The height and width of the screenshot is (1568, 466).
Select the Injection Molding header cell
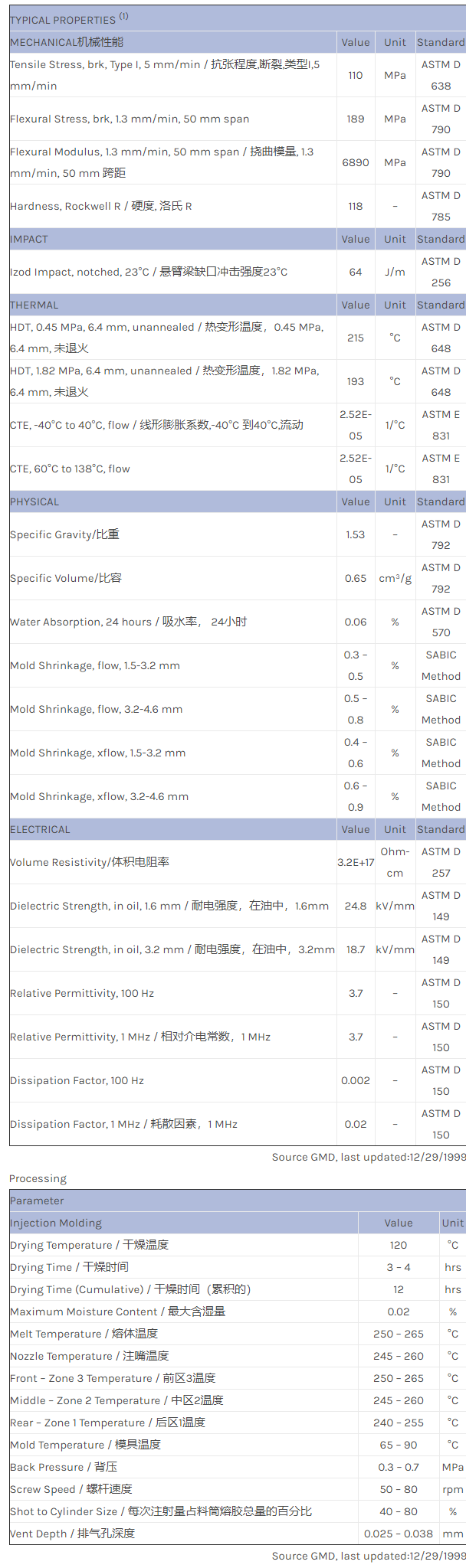point(56,1223)
